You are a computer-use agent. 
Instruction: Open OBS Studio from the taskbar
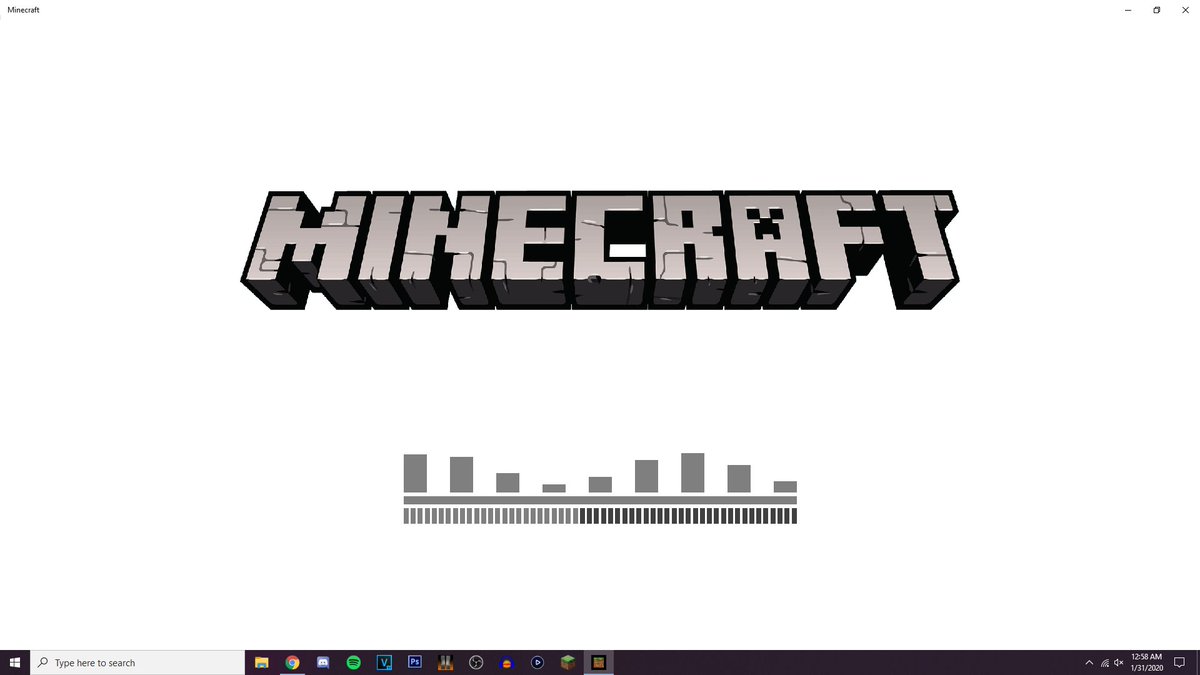pyautogui.click(x=477, y=662)
